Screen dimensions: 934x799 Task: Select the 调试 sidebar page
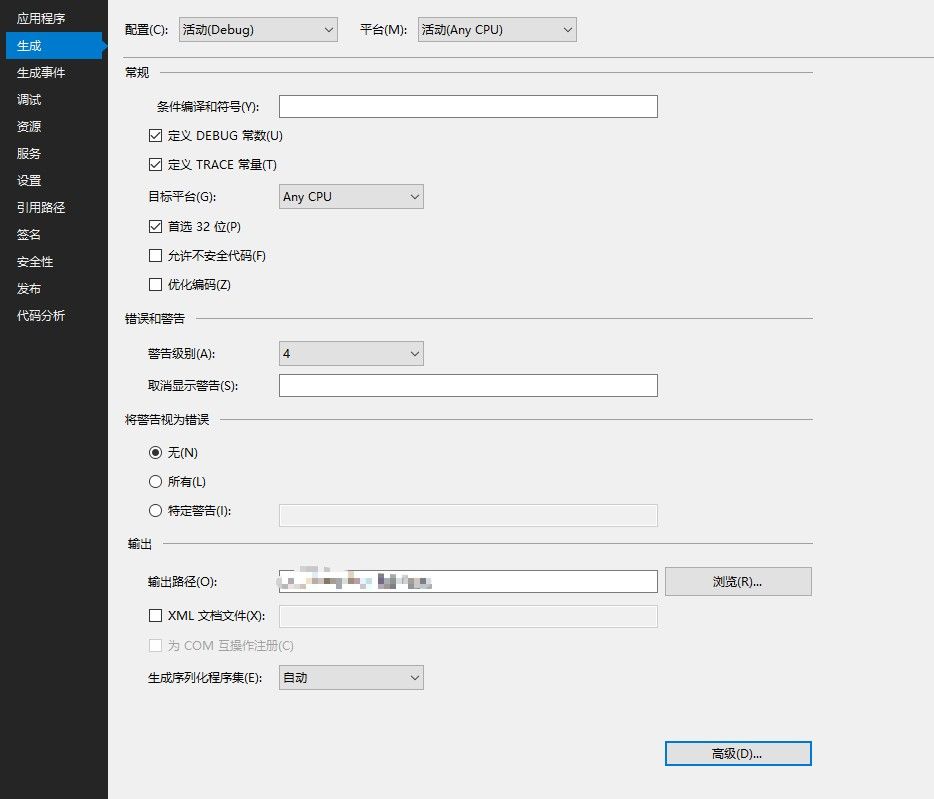[x=28, y=99]
